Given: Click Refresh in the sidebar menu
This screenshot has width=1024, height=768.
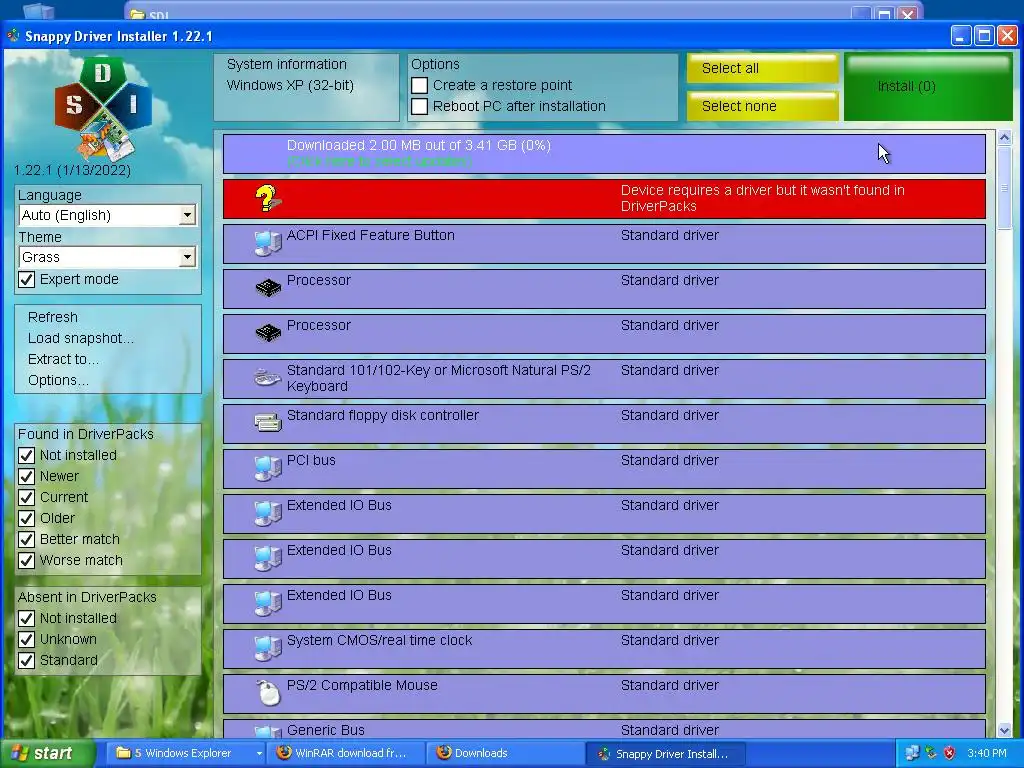Looking at the screenshot, I should click(x=53, y=317).
